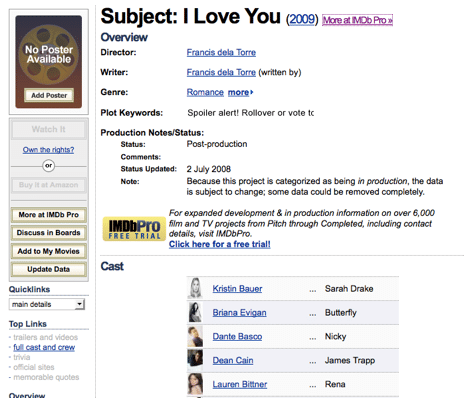The width and height of the screenshot is (464, 398).
Task: Open Lauren Bittner's headshot thumbnail
Action: [195, 384]
